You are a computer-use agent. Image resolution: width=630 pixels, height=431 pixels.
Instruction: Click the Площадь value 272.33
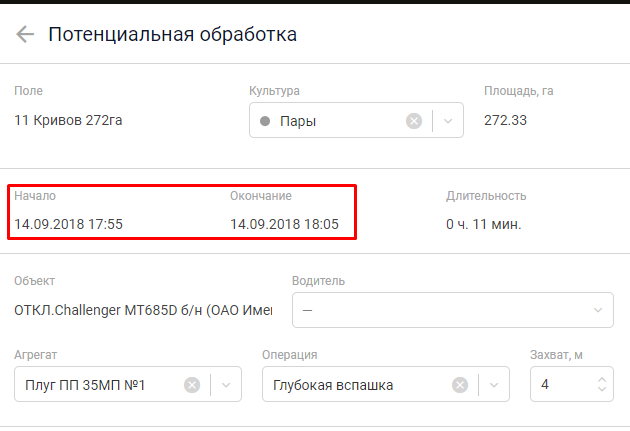pyautogui.click(x=505, y=121)
